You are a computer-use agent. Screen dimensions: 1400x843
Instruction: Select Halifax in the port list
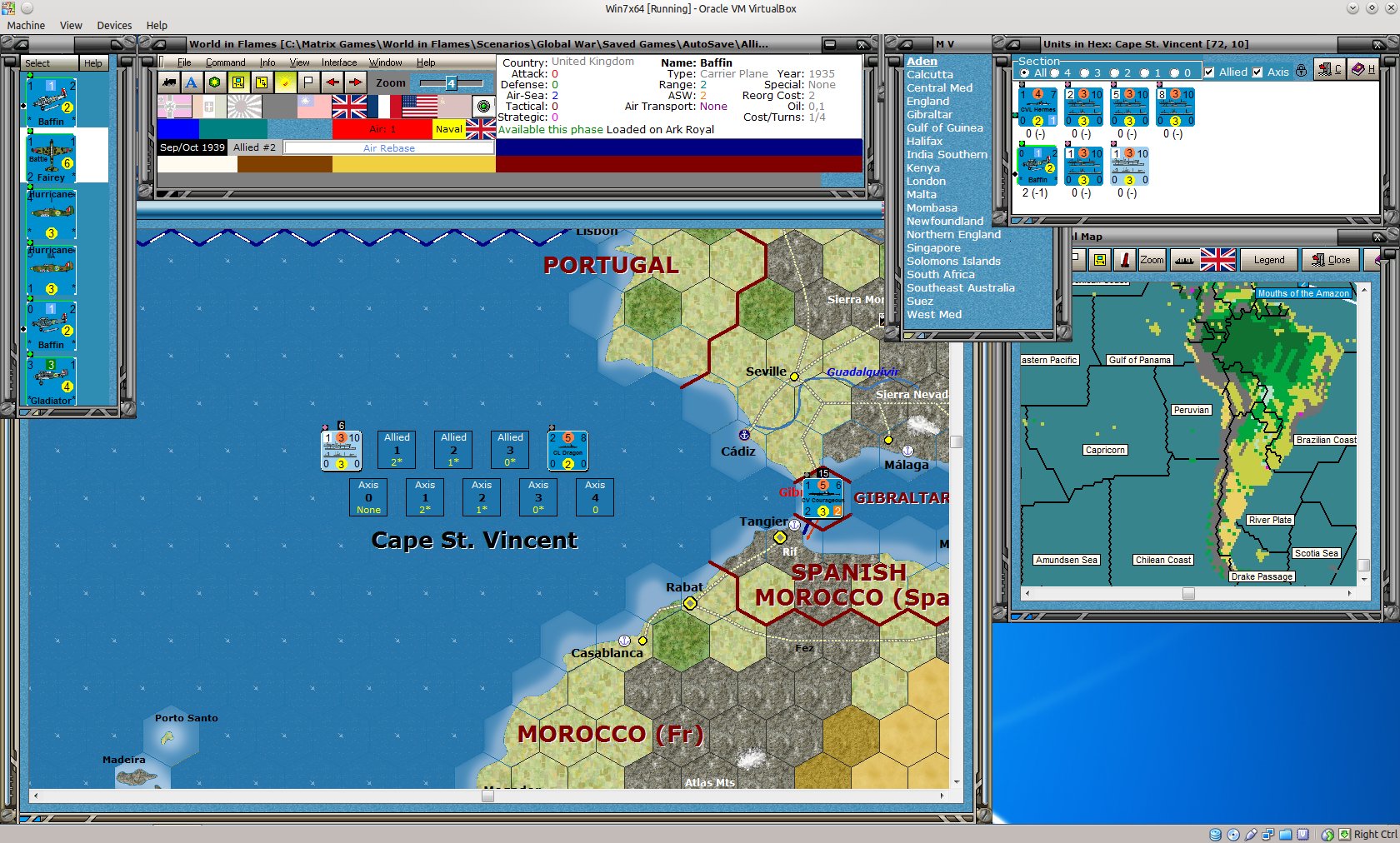point(924,142)
